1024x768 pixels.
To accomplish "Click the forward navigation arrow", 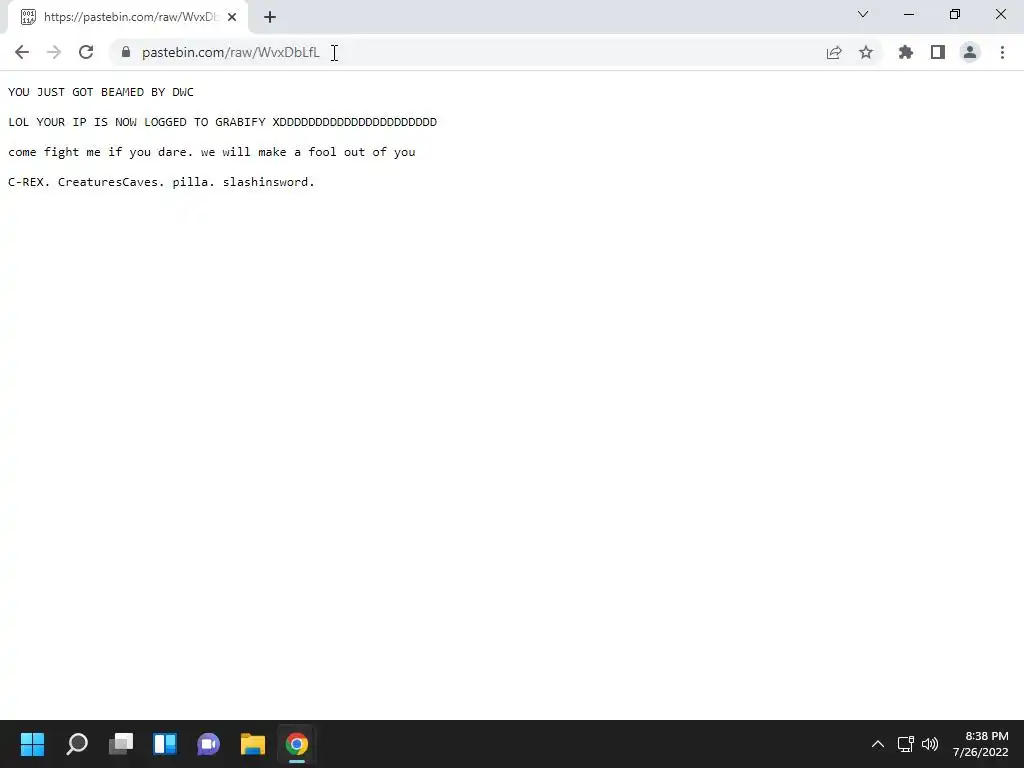I will pos(54,52).
